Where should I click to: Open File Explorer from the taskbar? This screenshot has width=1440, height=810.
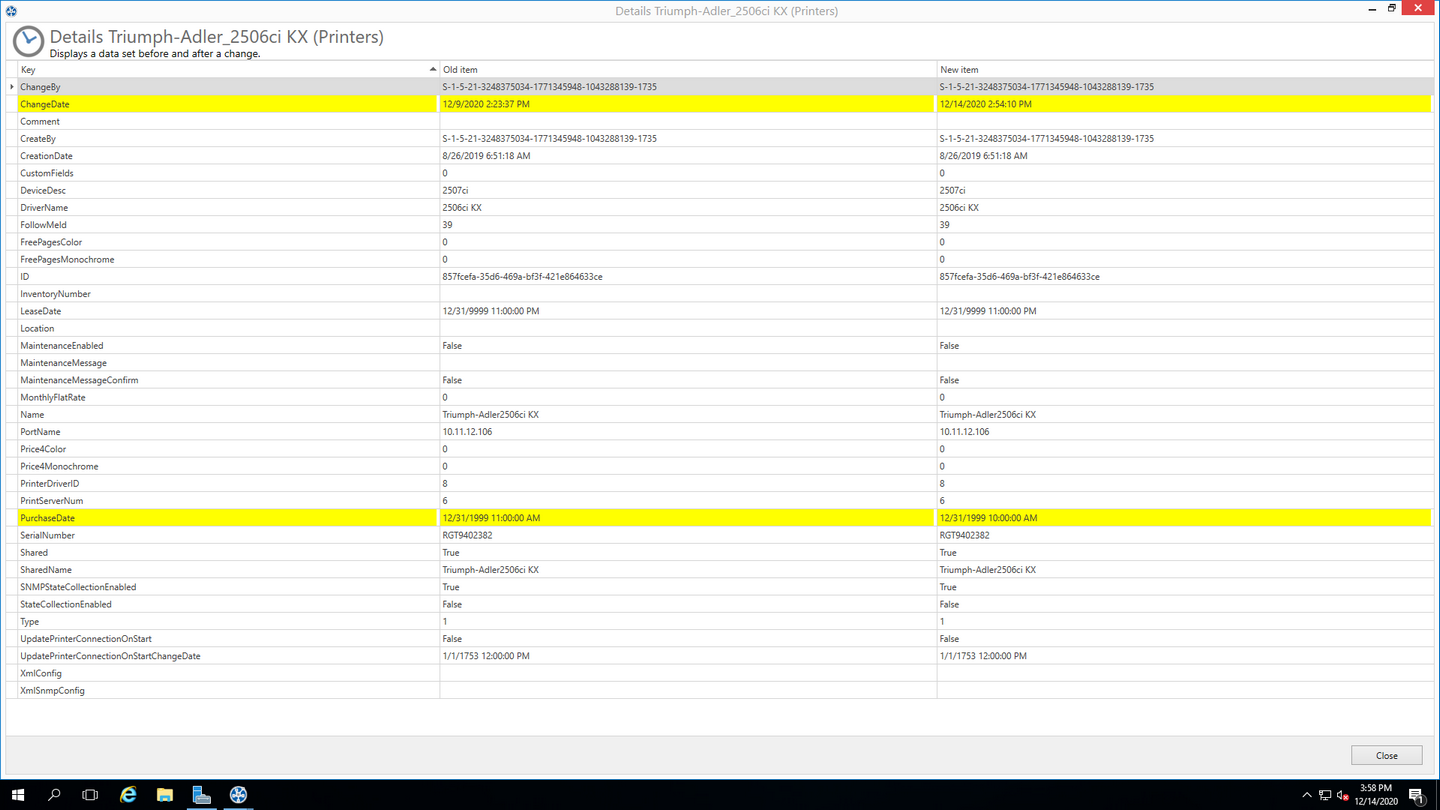pyautogui.click(x=164, y=795)
